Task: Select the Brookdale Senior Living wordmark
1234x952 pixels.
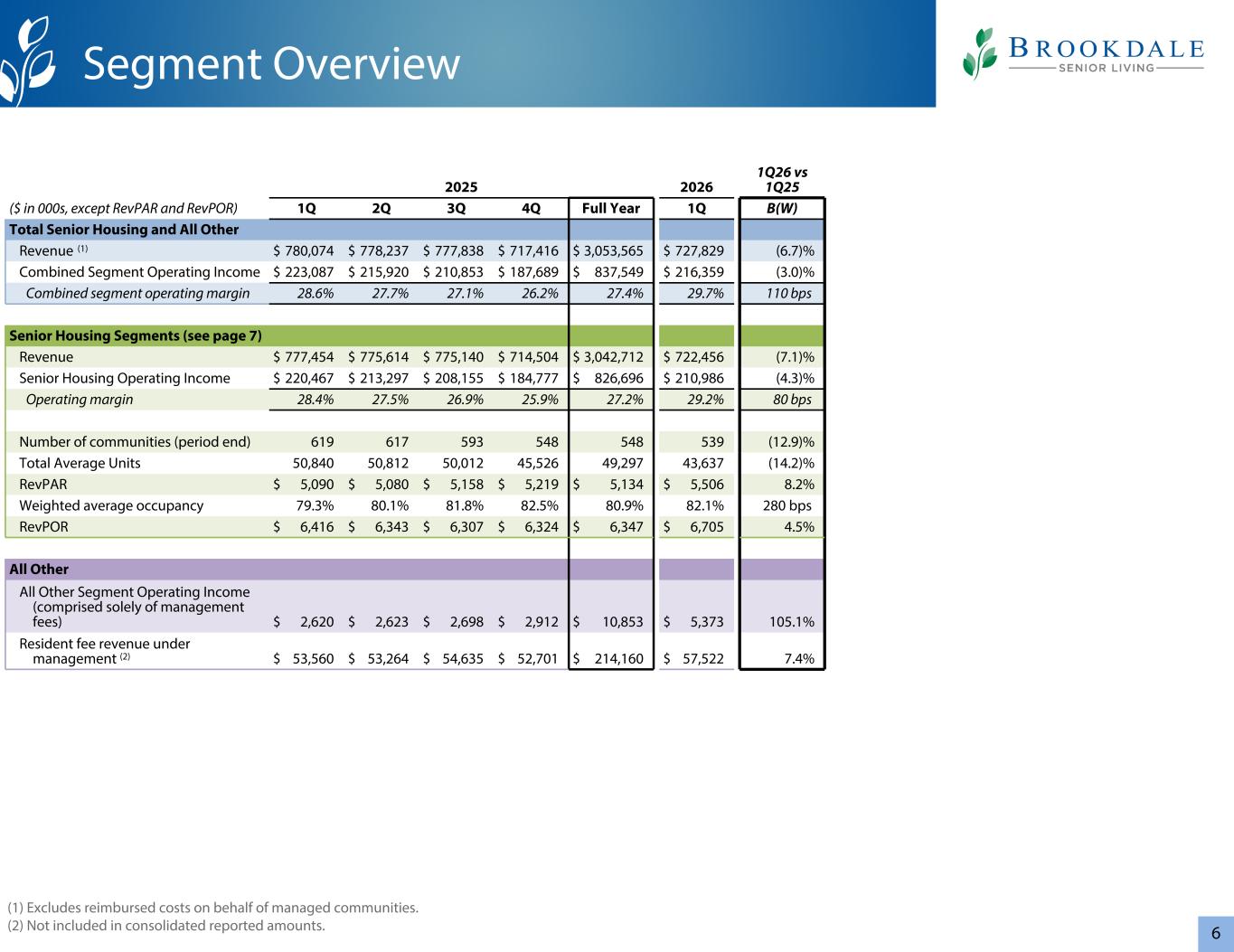Action: click(x=1105, y=55)
